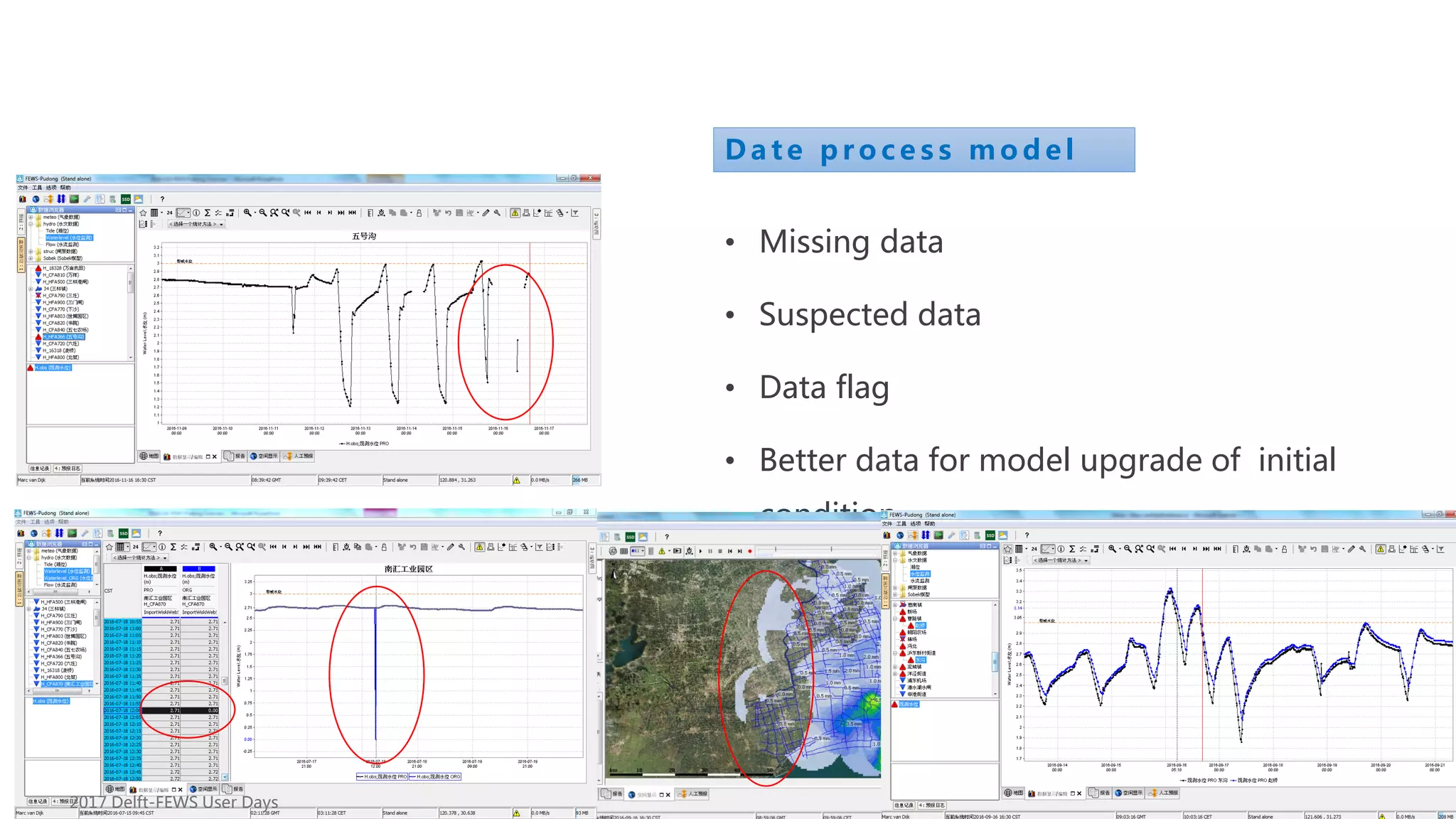Expand the 气象数据 folder in the bottom-right window
Image resolution: width=1456 pixels, height=819 pixels.
[x=896, y=553]
